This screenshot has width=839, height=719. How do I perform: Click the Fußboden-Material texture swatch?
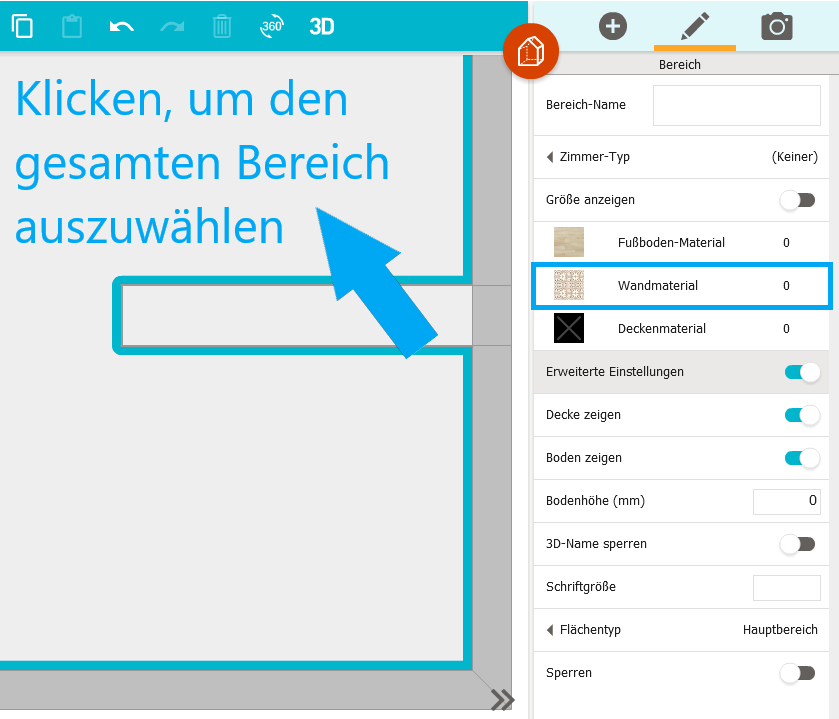569,243
